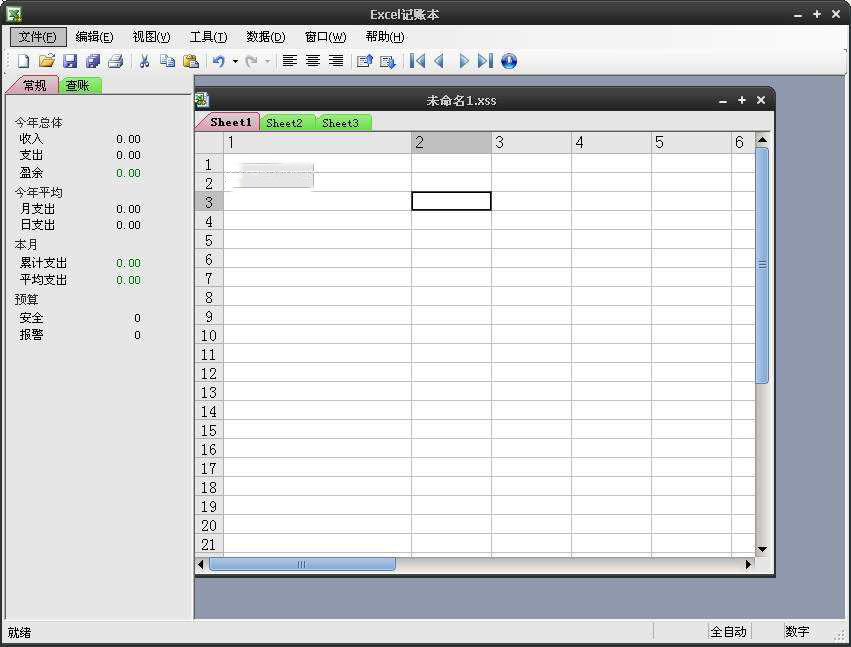Click 全自动 in the status bar
The height and width of the screenshot is (647, 851).
tap(728, 631)
